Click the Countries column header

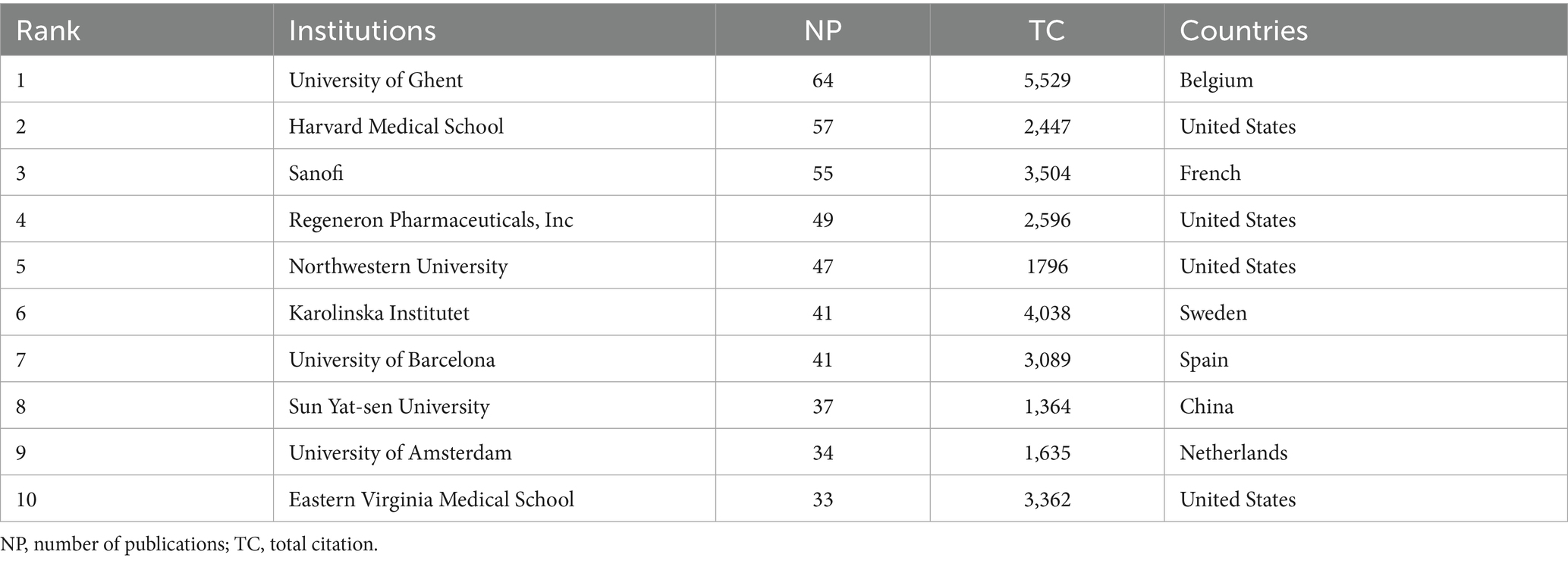[1243, 30]
